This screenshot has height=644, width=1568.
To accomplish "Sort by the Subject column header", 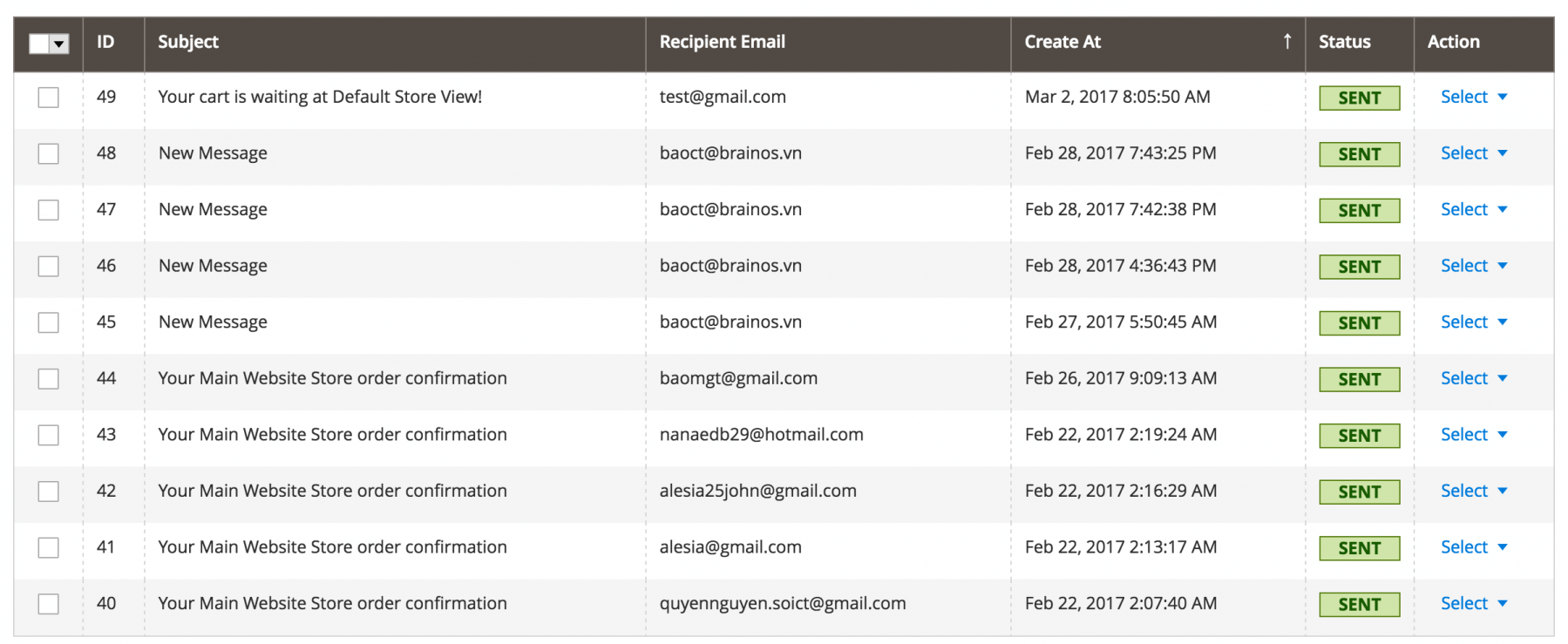I will 188,42.
